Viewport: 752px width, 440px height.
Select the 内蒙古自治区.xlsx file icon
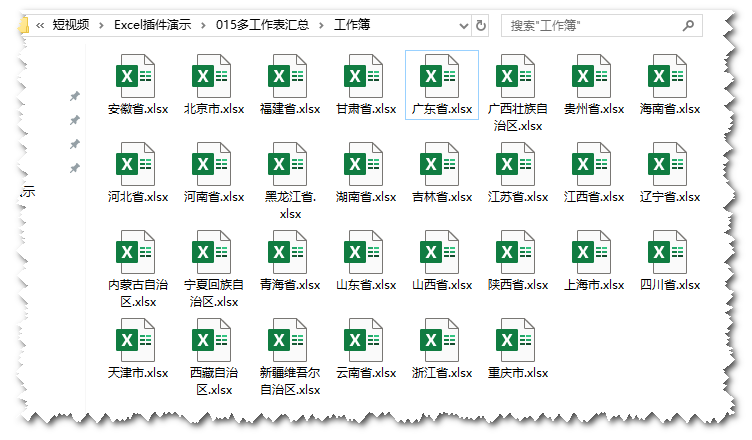coord(135,252)
